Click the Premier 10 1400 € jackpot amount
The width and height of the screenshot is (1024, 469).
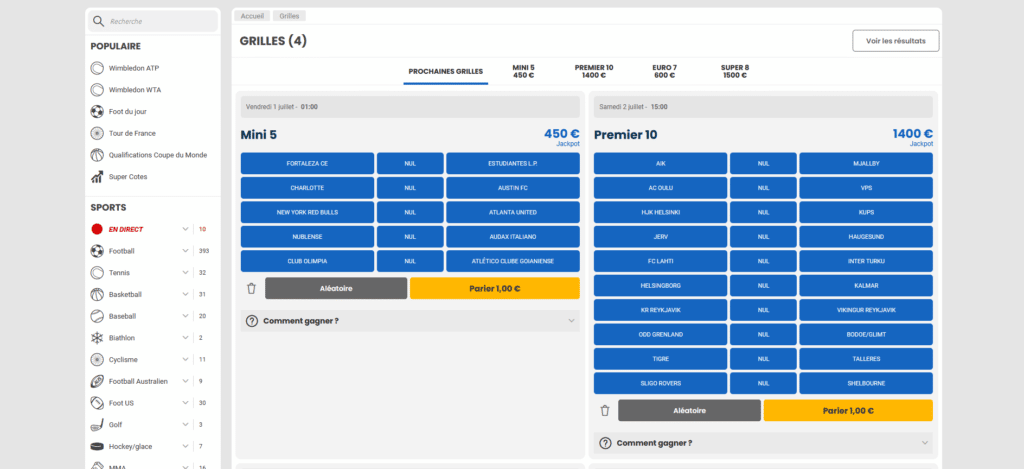(x=913, y=134)
